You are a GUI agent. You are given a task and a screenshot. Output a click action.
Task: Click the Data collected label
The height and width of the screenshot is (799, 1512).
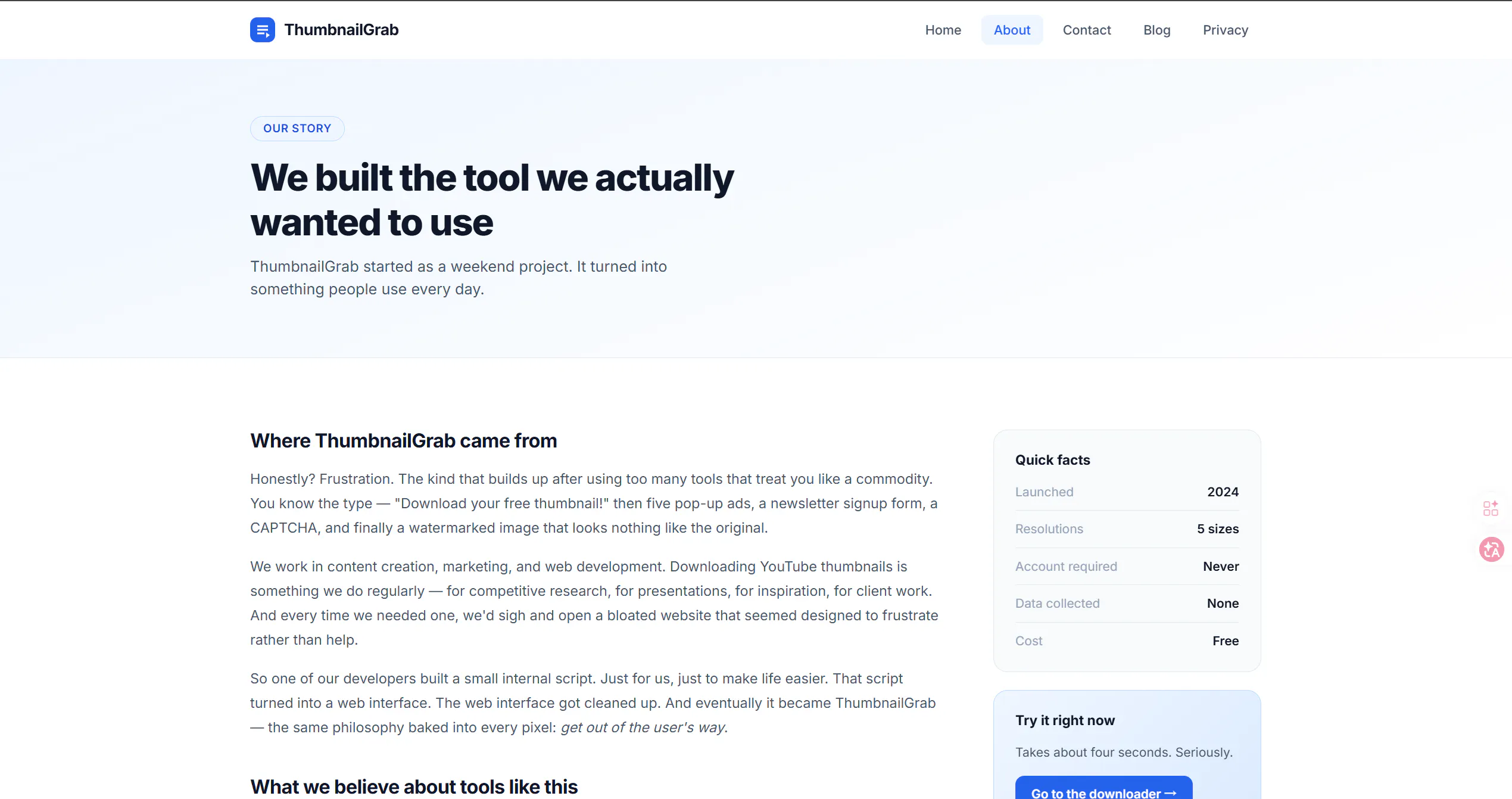coord(1057,604)
